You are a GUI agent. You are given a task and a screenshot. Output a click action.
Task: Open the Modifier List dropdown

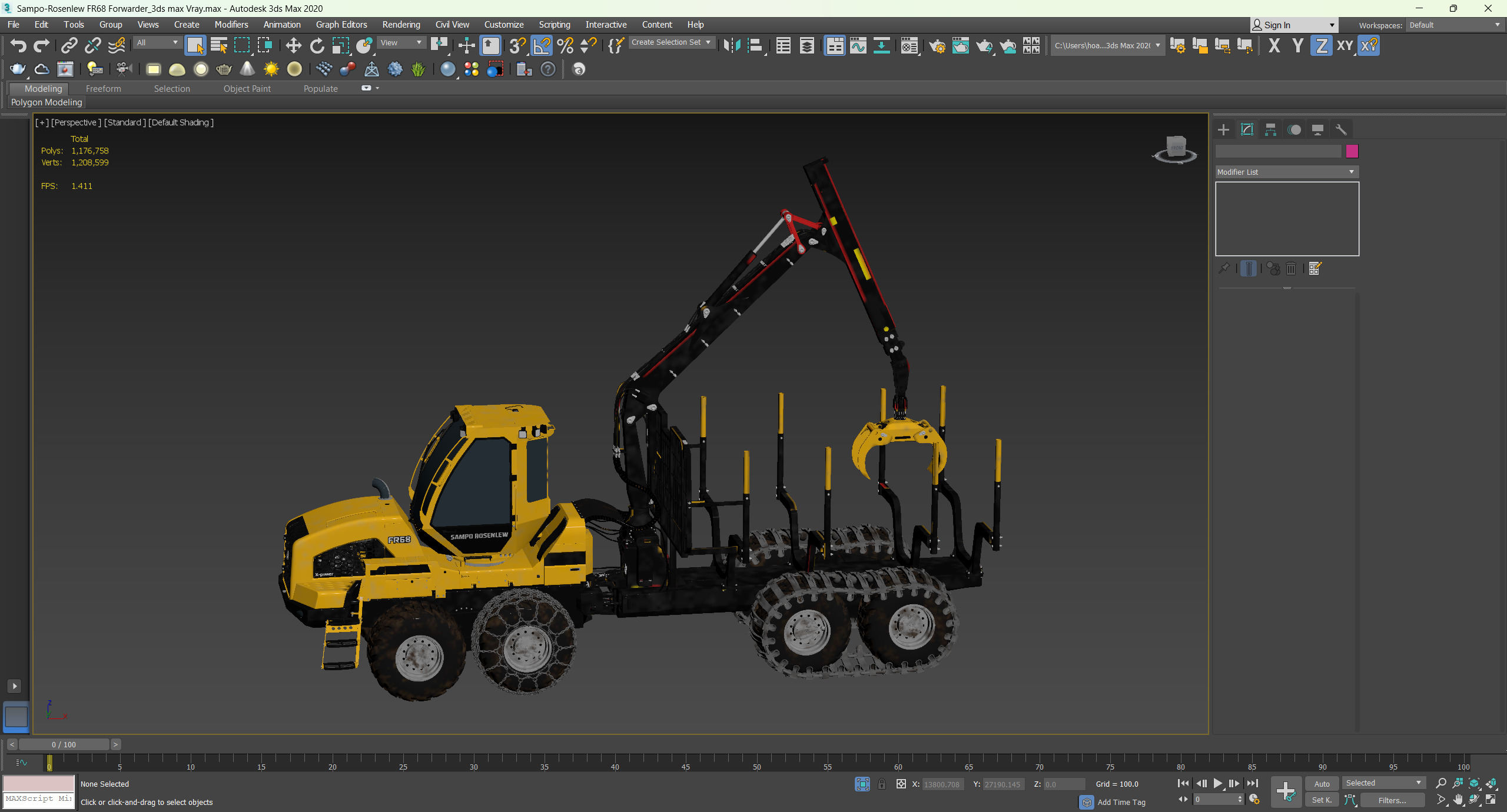tap(1287, 172)
